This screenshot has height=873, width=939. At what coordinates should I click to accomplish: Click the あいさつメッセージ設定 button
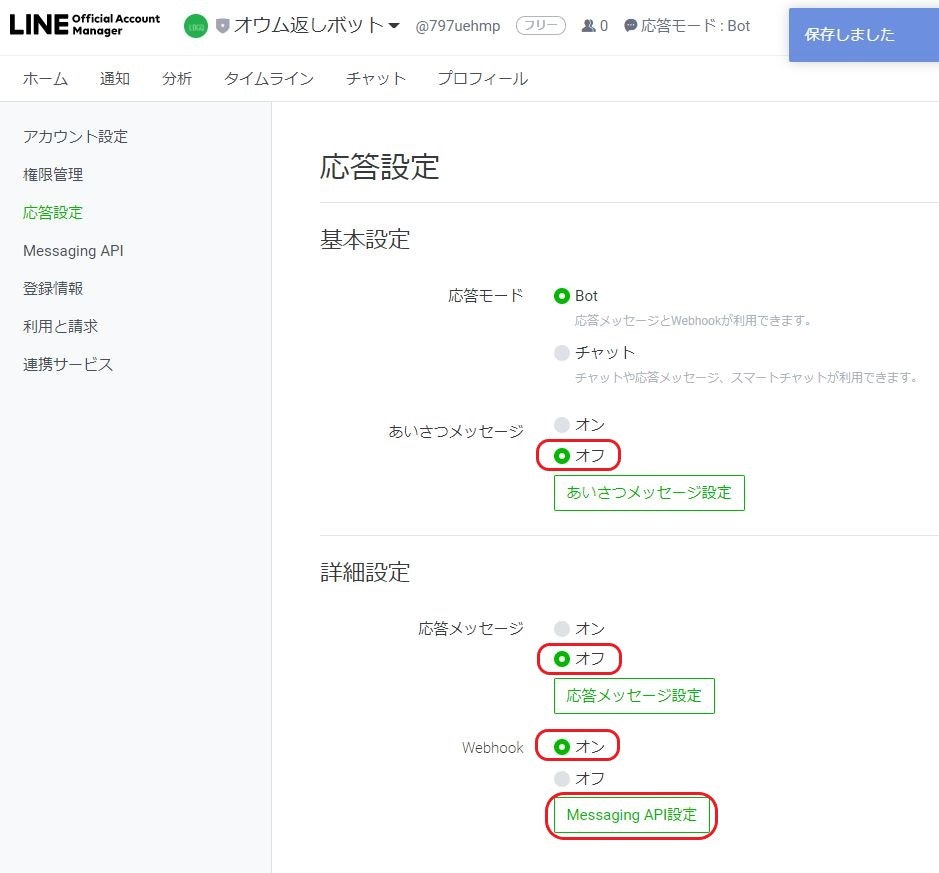point(649,493)
